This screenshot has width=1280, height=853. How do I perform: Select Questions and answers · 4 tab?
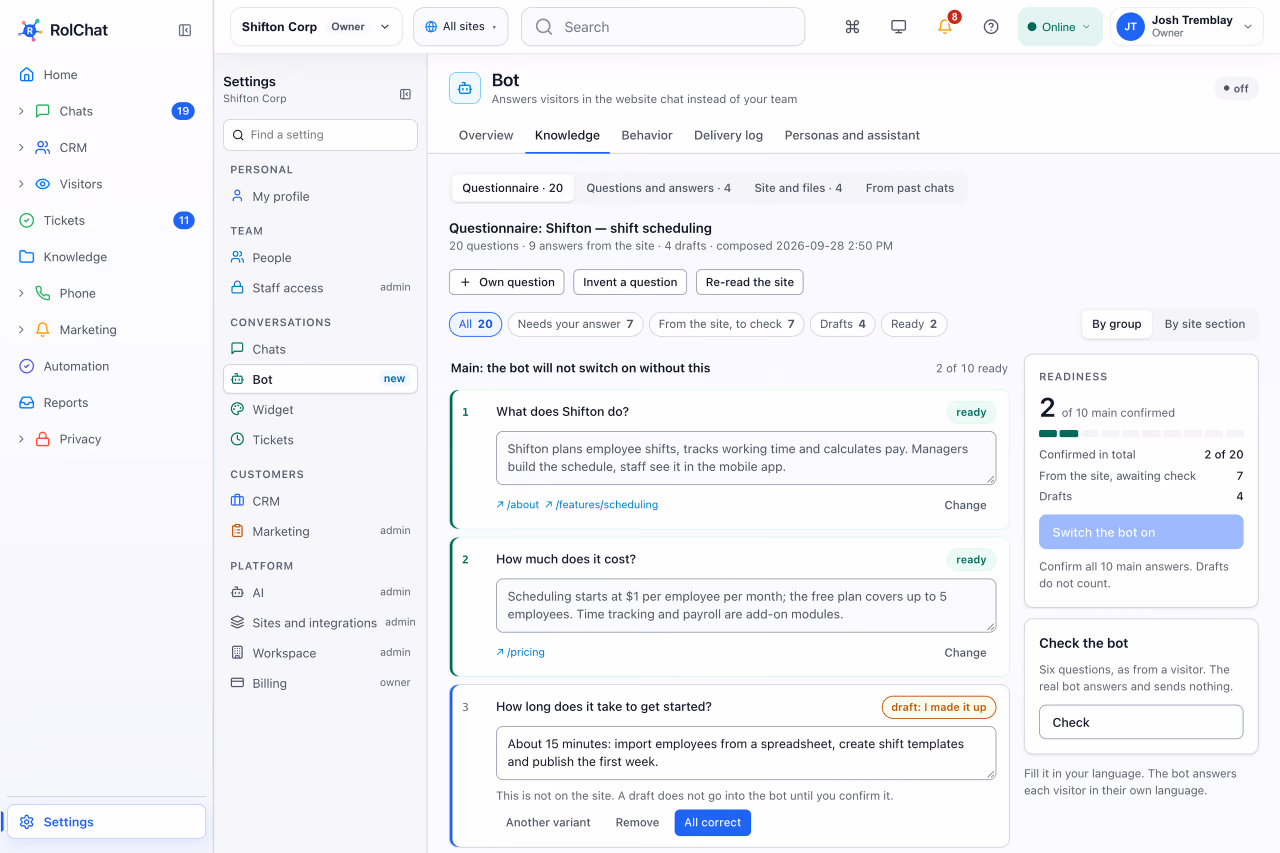click(x=658, y=188)
